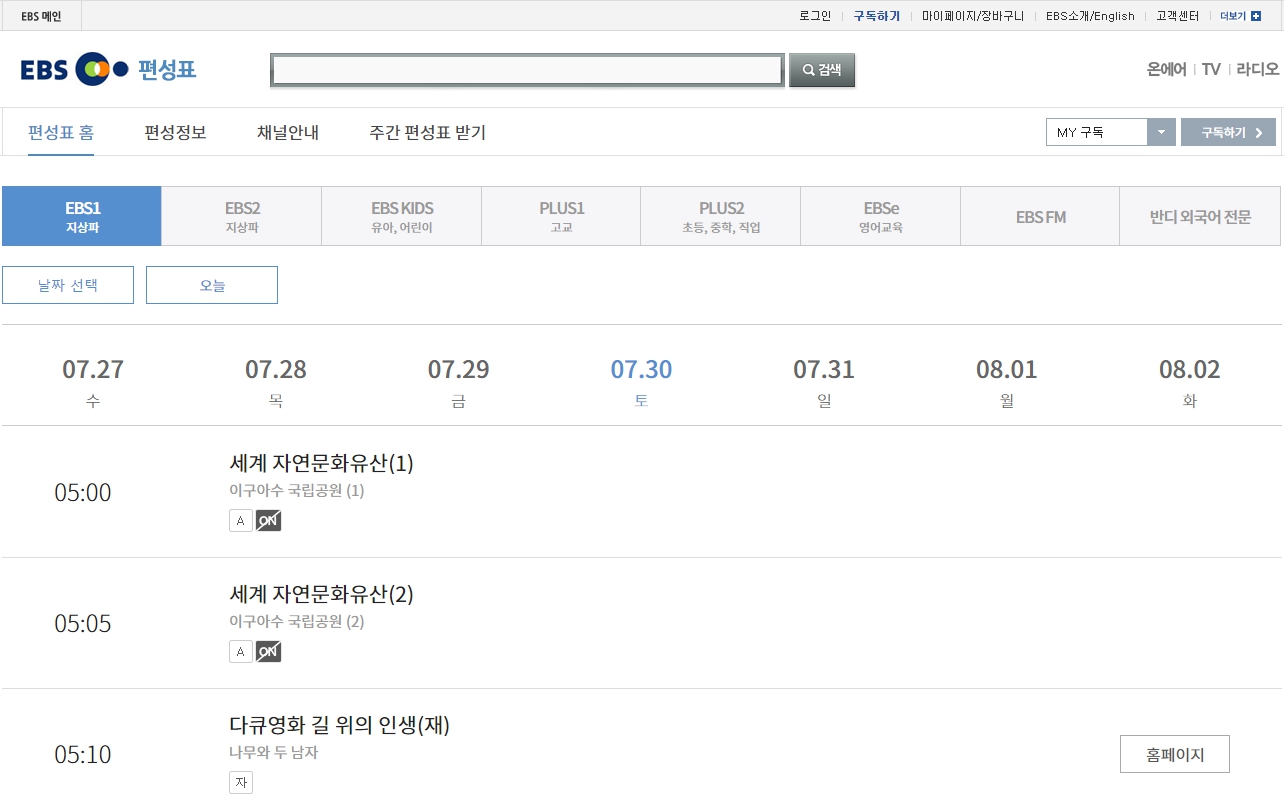This screenshot has width=1284, height=810.
Task: Click the 자 subtitle badge under 다큐영화 길 위의 인생
Action: [241, 782]
